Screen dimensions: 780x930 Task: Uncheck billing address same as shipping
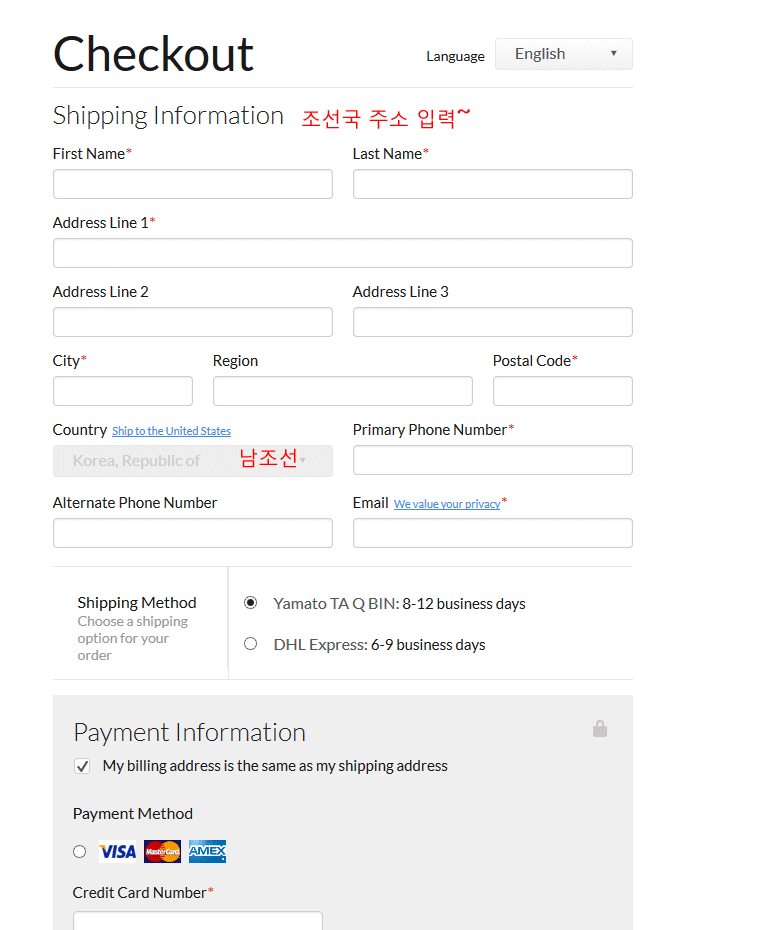tap(82, 766)
